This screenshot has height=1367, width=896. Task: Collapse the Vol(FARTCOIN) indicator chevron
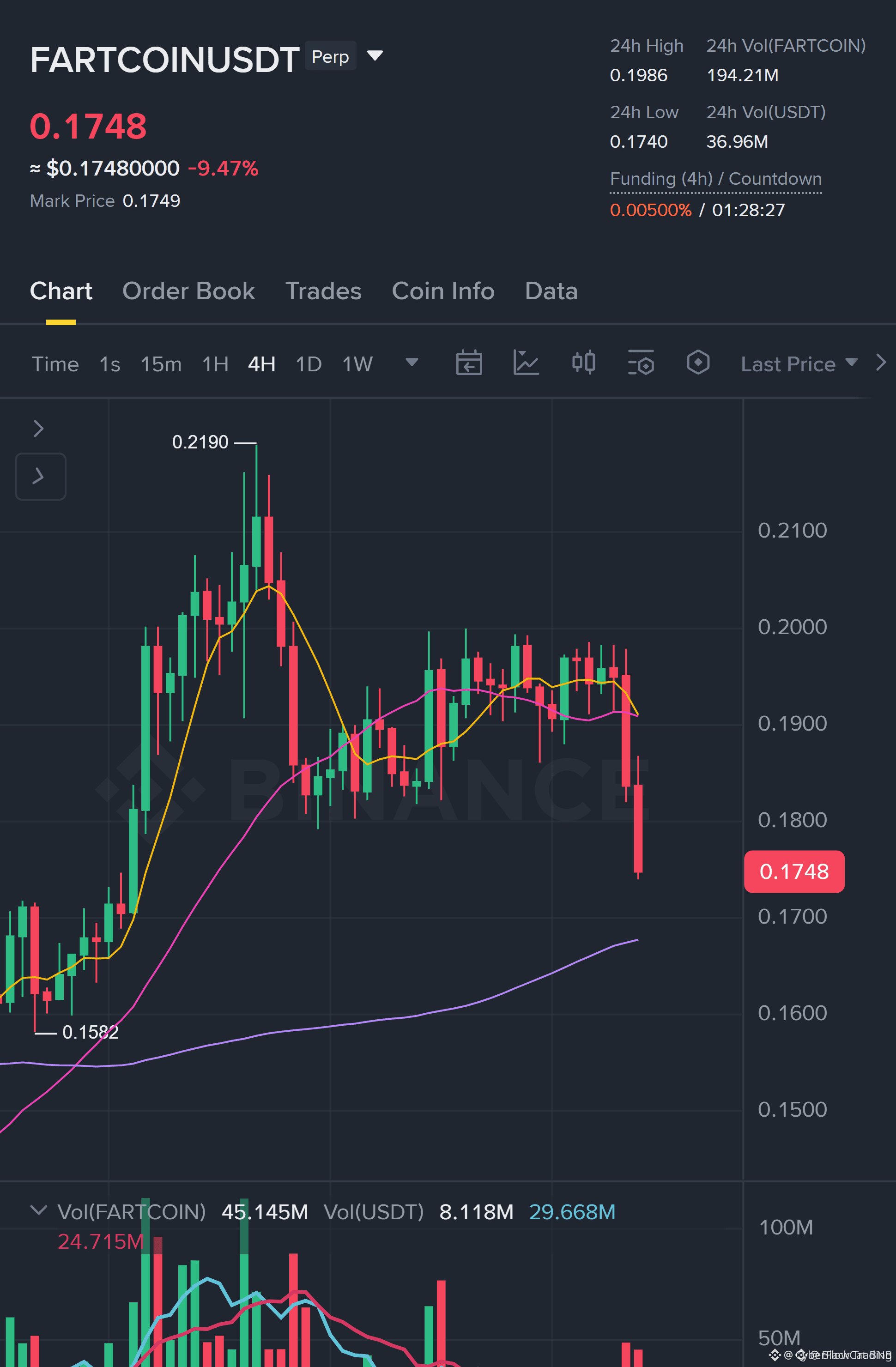[38, 1210]
